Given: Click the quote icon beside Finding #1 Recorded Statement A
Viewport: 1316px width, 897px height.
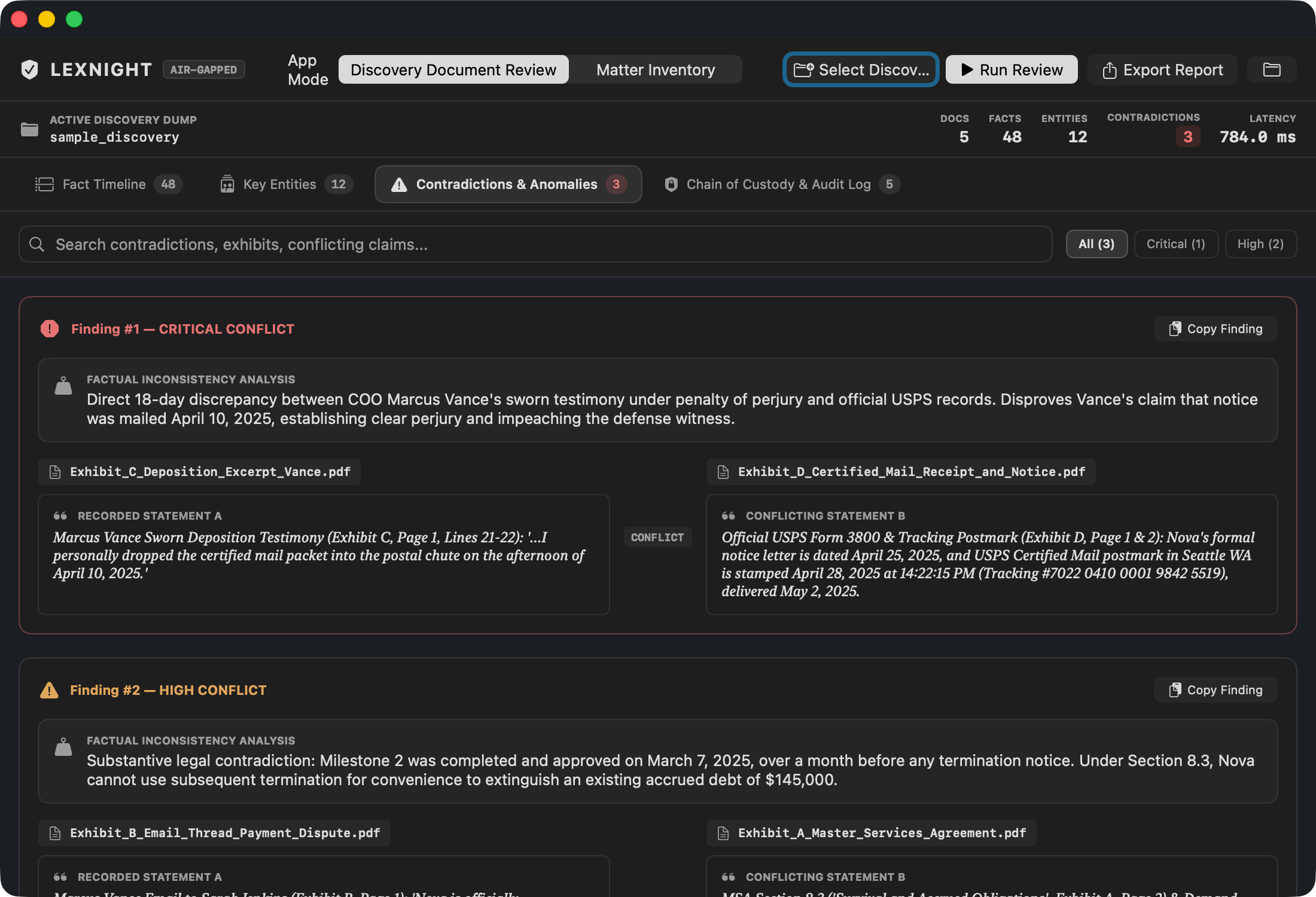Looking at the screenshot, I should click(60, 516).
